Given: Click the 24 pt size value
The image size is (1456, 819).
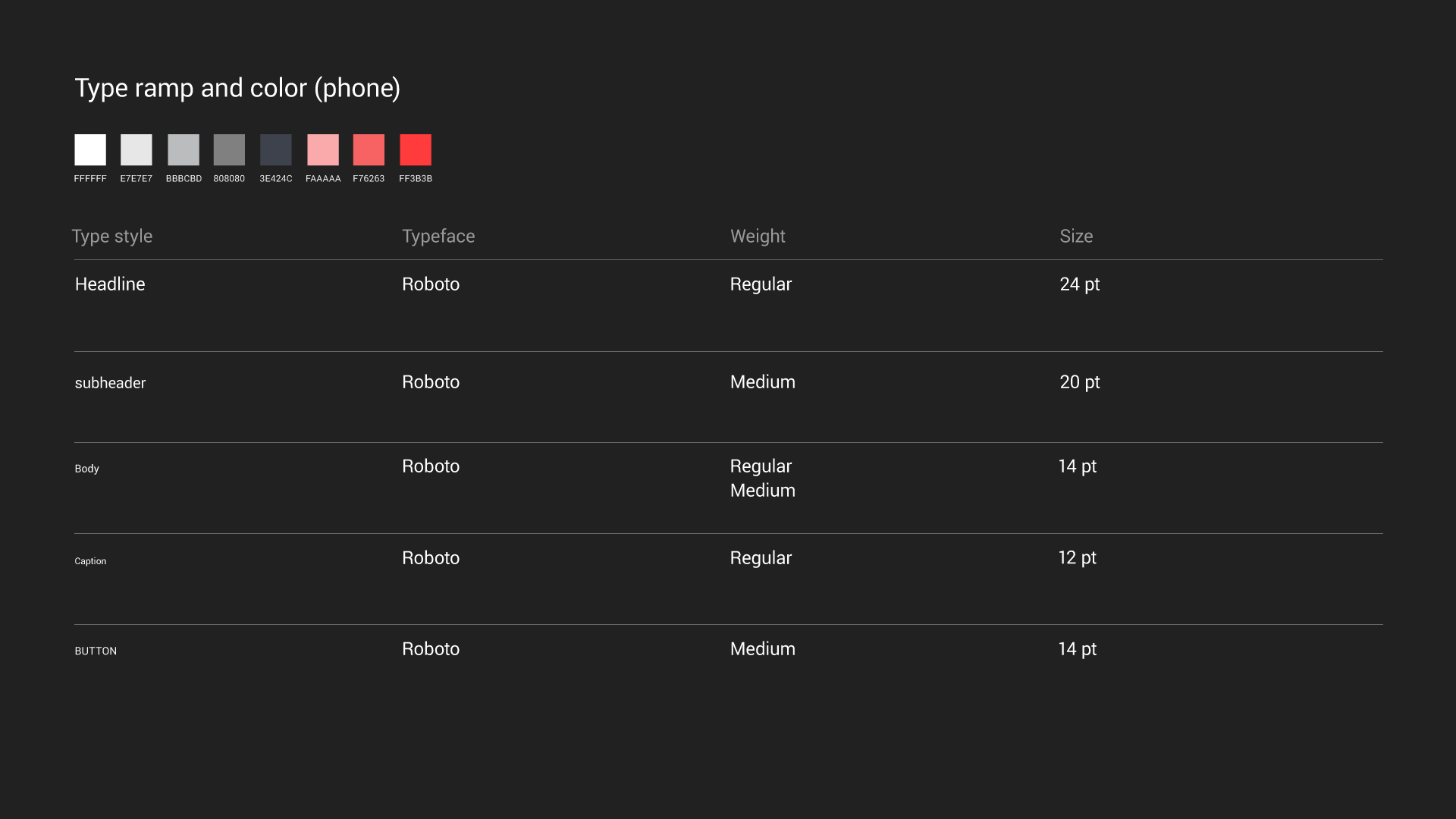Looking at the screenshot, I should click(x=1079, y=284).
